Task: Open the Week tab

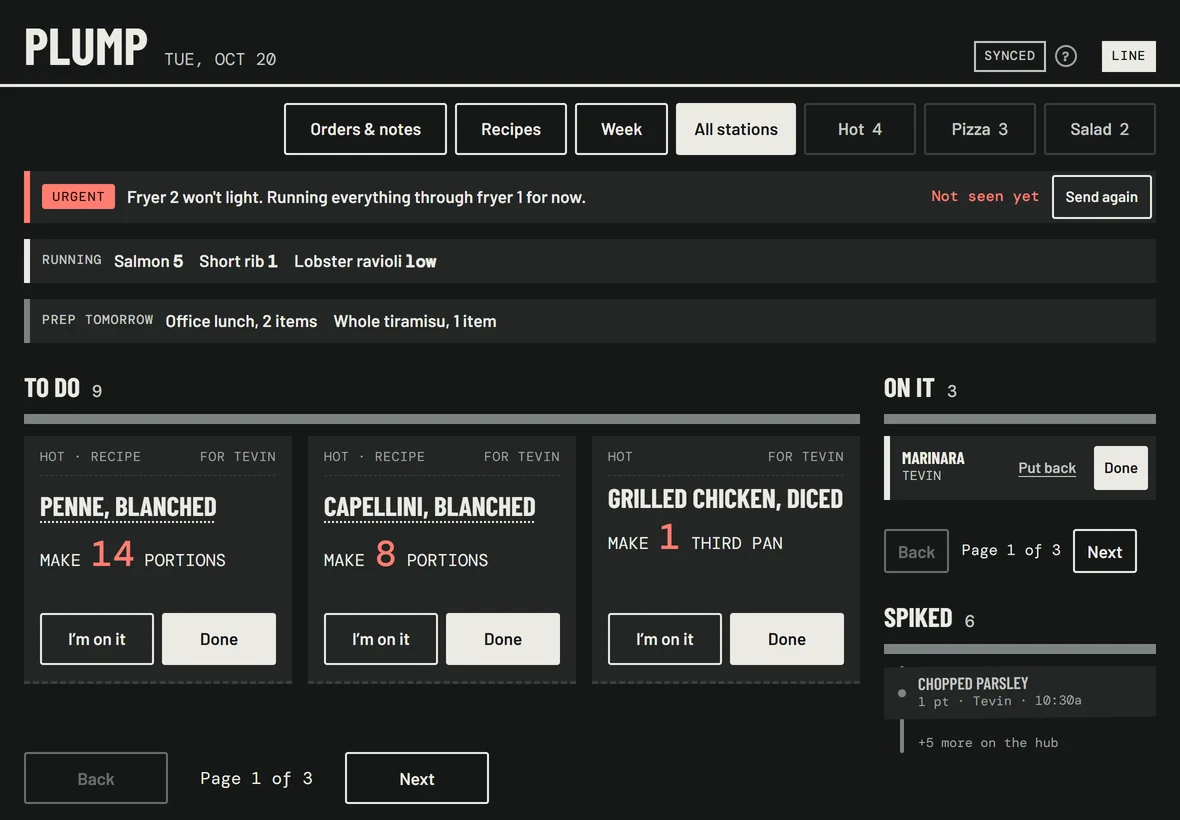Action: point(621,129)
